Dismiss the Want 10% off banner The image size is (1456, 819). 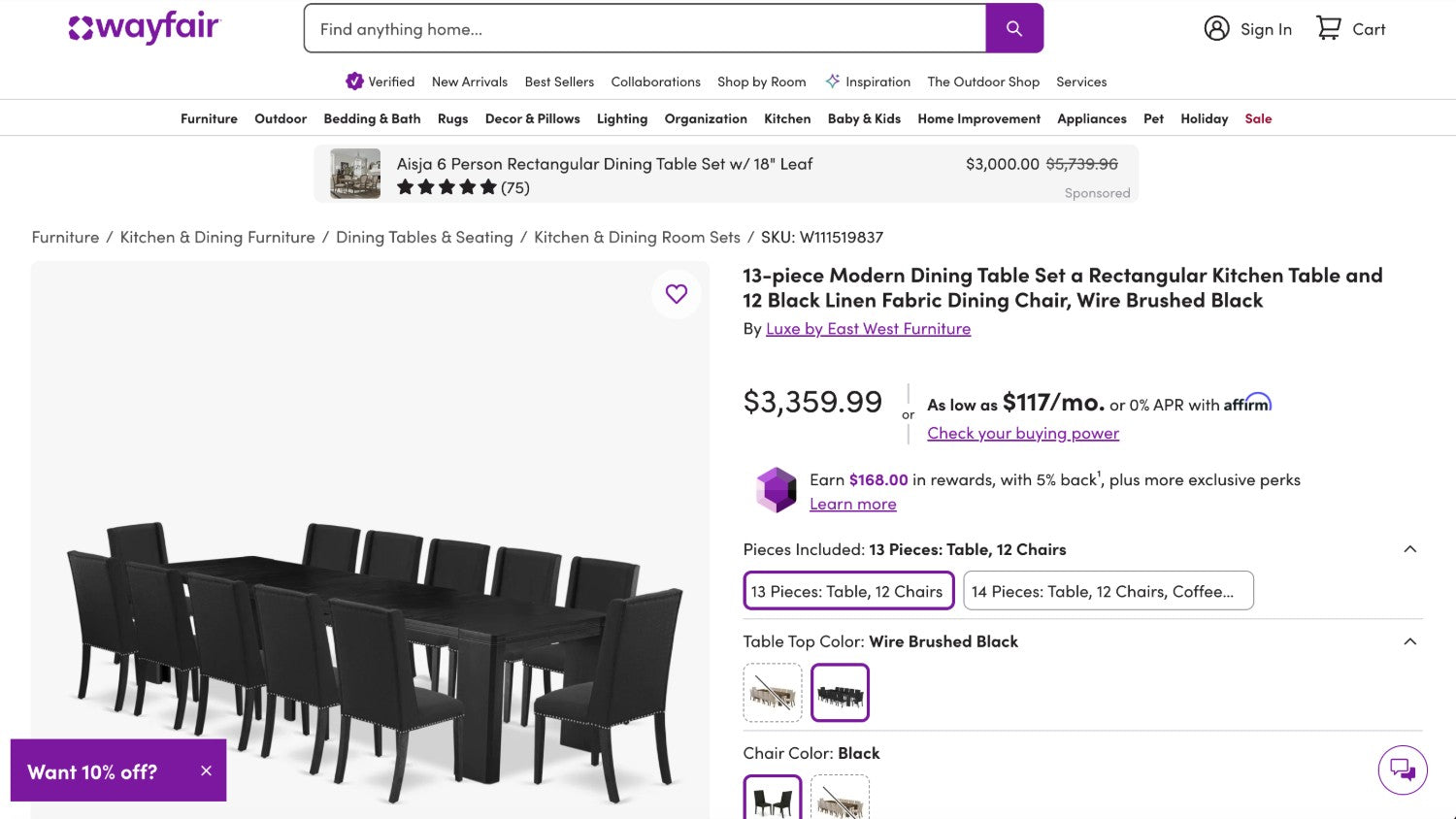[206, 770]
